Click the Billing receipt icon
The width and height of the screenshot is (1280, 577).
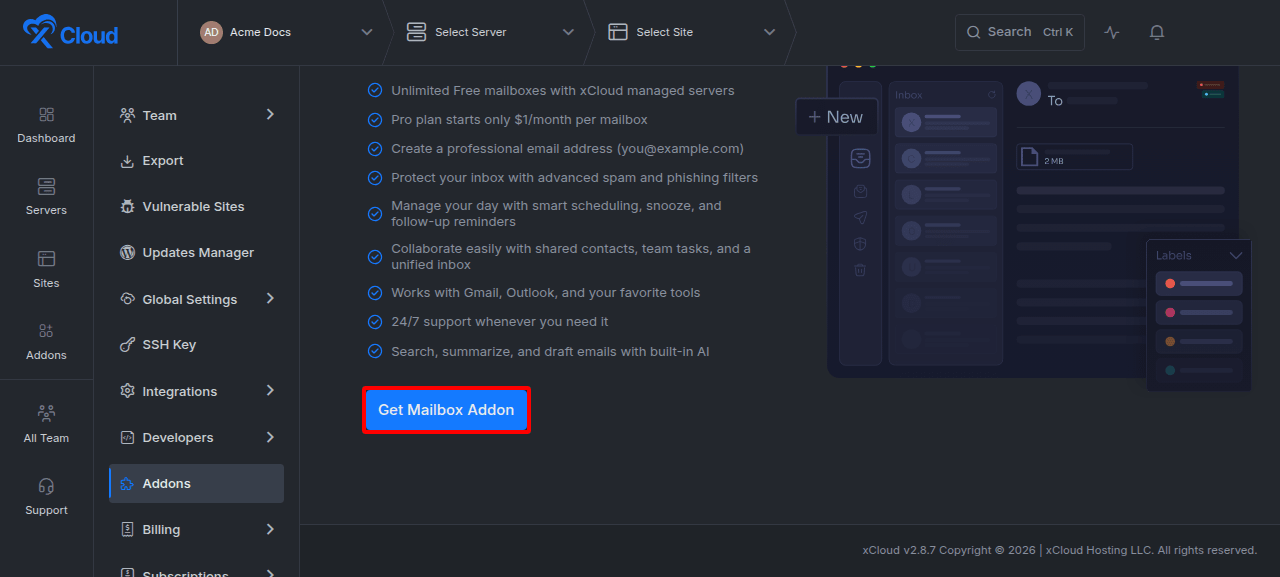[127, 529]
